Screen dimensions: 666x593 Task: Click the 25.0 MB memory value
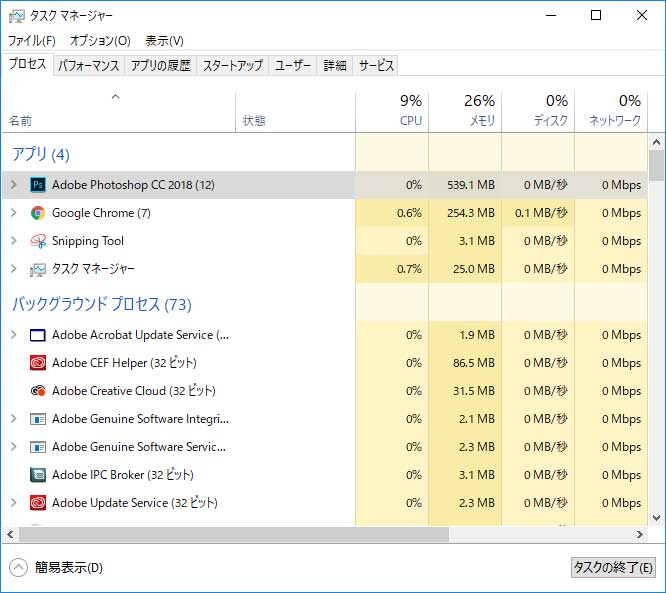474,269
